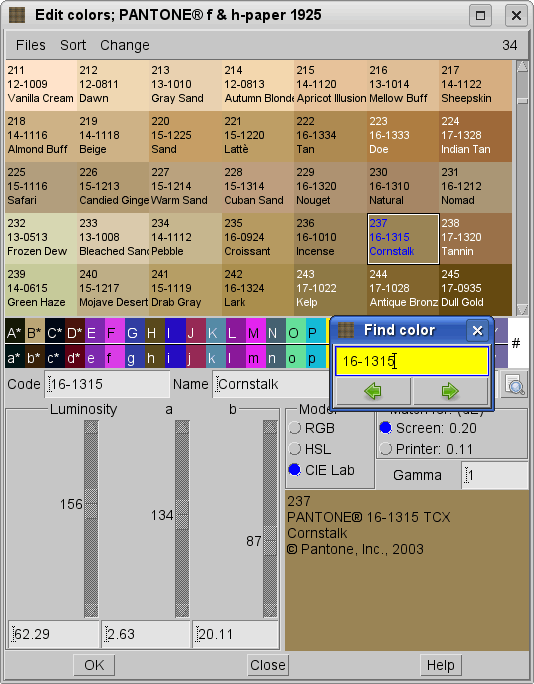Select the lowercase e group tile
This screenshot has height=684, width=534.
(94, 358)
